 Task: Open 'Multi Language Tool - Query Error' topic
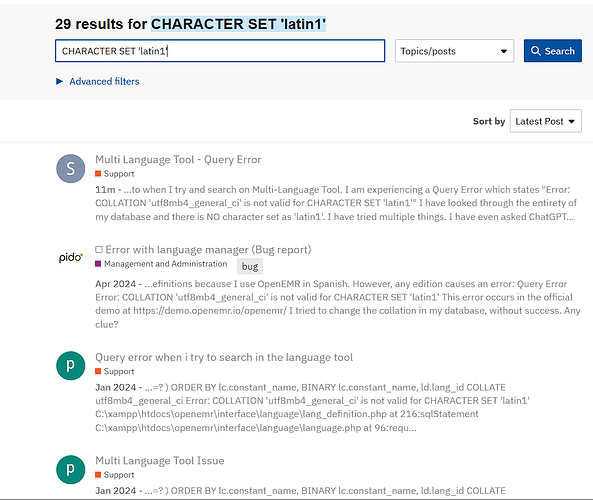(178, 160)
